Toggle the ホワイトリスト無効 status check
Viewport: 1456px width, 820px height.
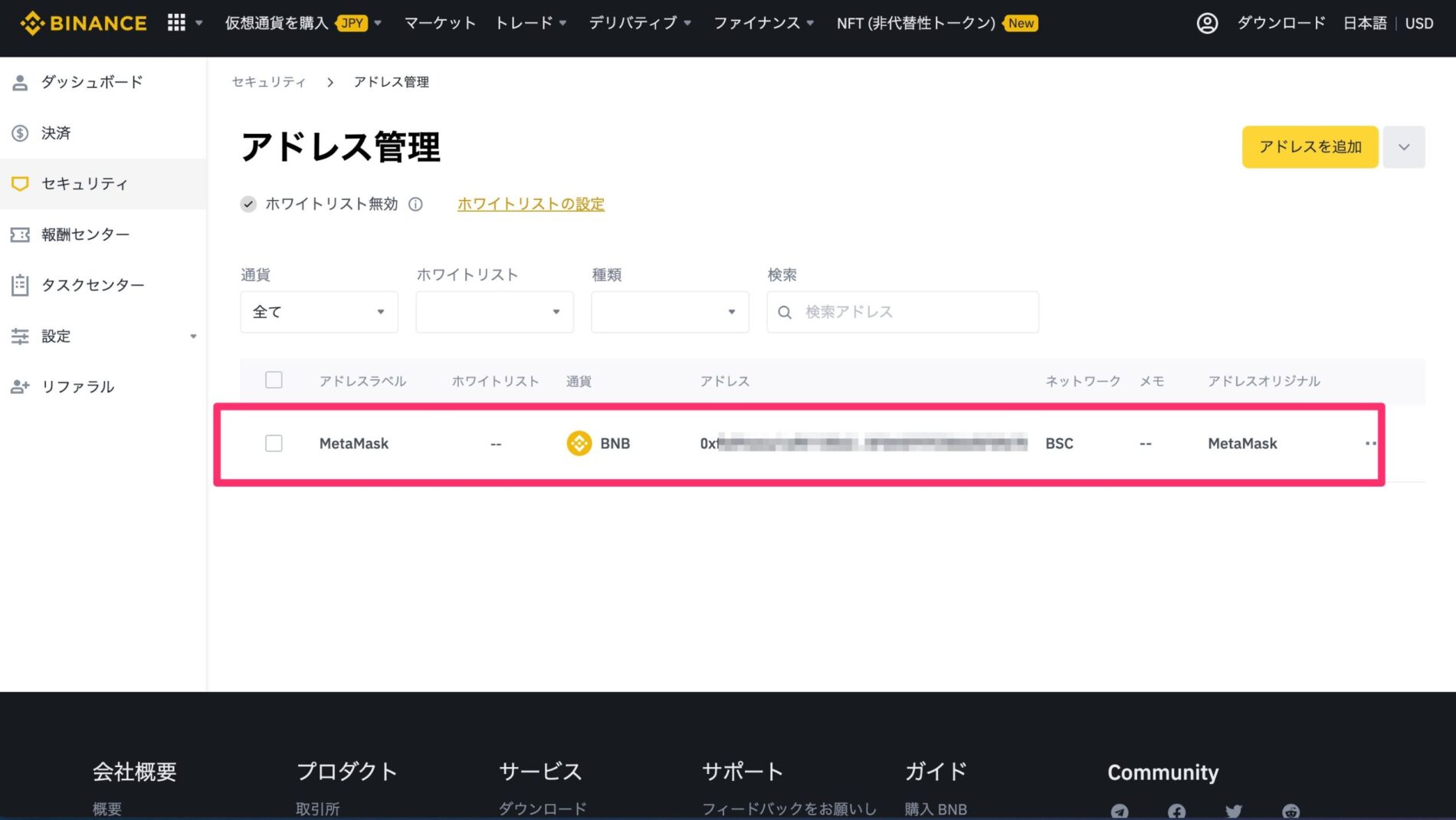click(248, 204)
